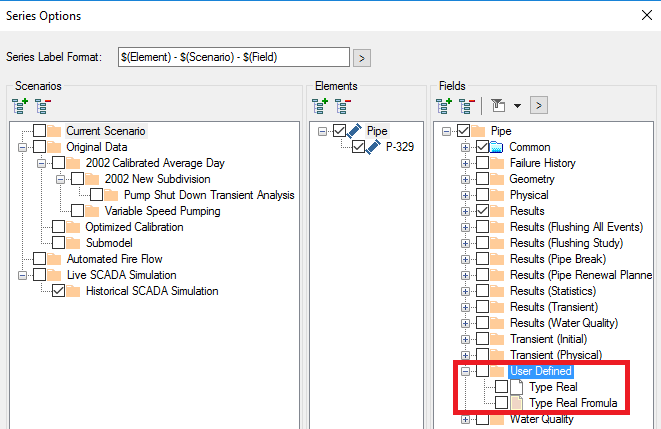
Task: Check the Live SCADA Simulation checkbox
Action: (x=40, y=275)
